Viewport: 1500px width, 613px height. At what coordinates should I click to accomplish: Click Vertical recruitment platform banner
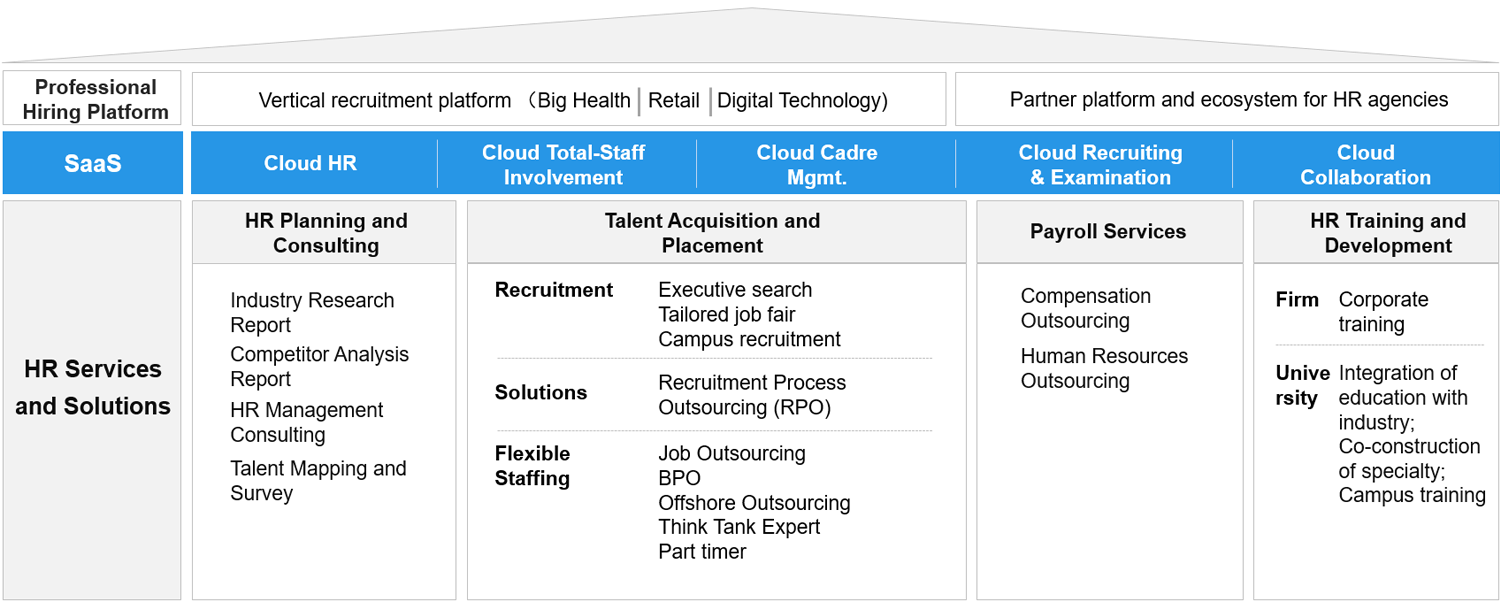click(569, 99)
